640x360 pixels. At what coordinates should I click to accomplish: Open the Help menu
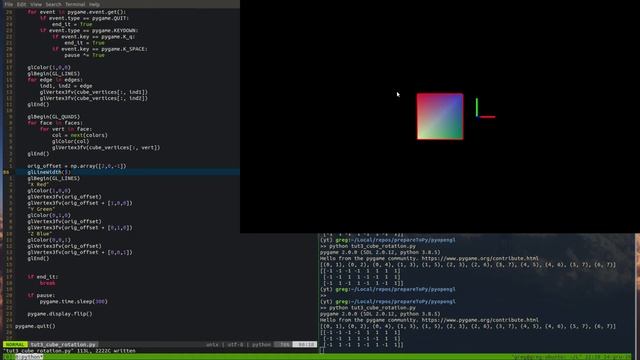pyautogui.click(x=94, y=4)
